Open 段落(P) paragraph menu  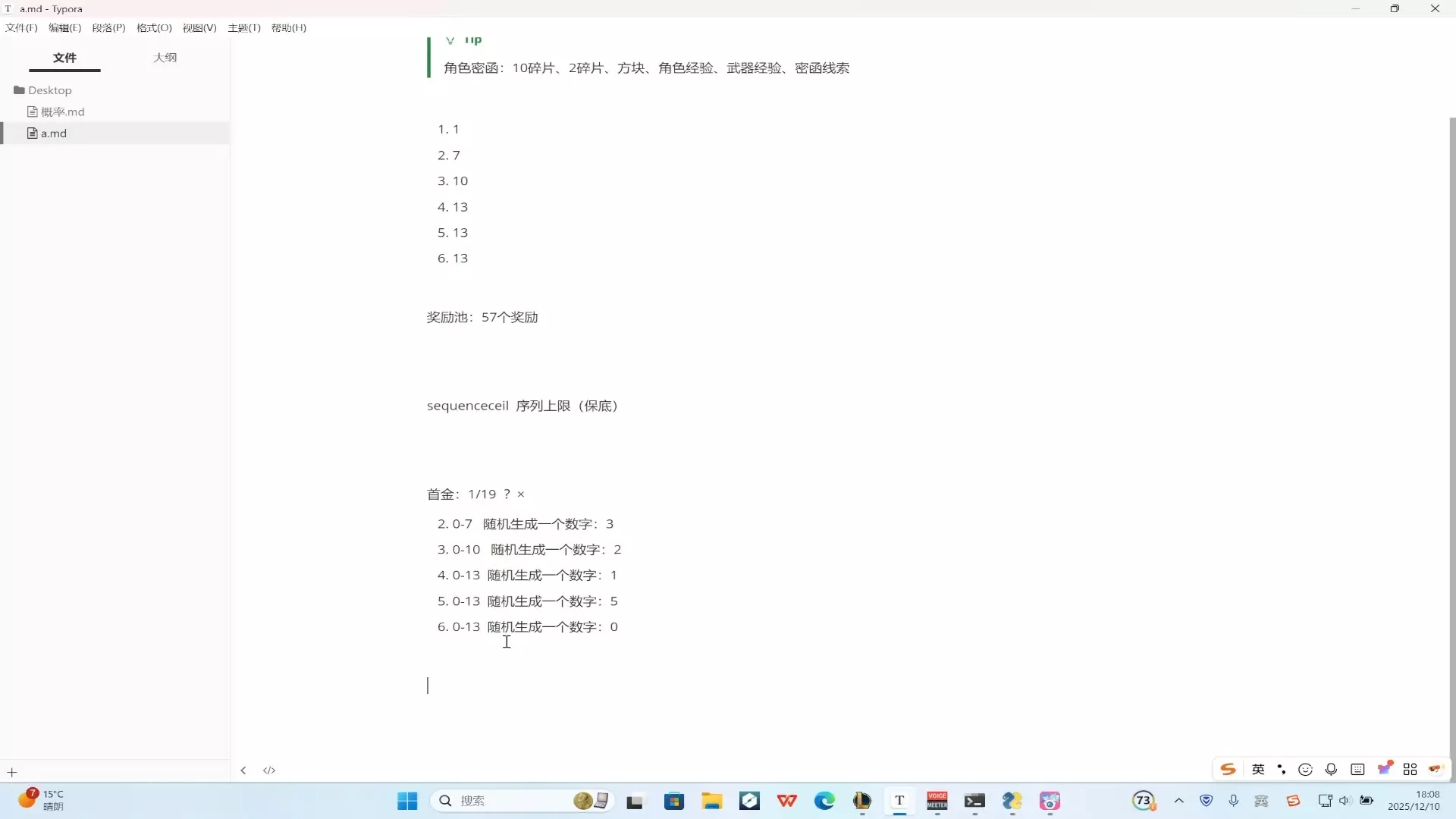point(108,28)
